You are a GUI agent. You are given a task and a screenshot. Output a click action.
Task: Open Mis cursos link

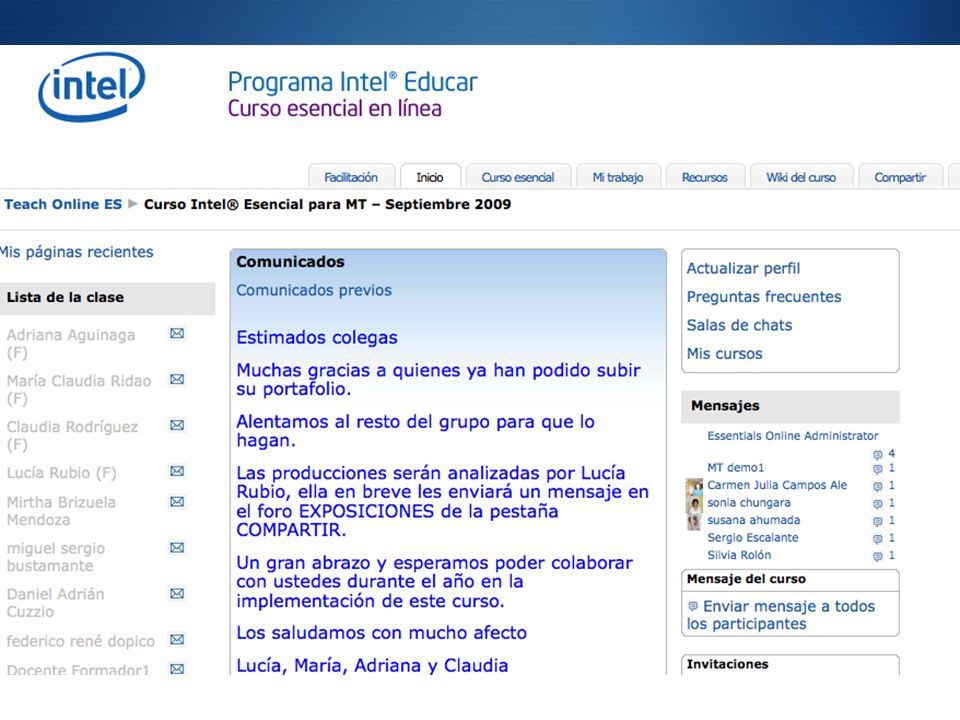(724, 353)
